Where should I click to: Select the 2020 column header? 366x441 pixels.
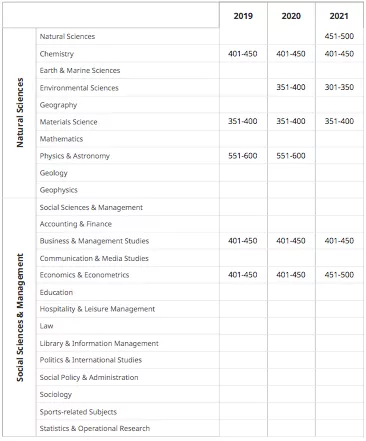point(291,16)
